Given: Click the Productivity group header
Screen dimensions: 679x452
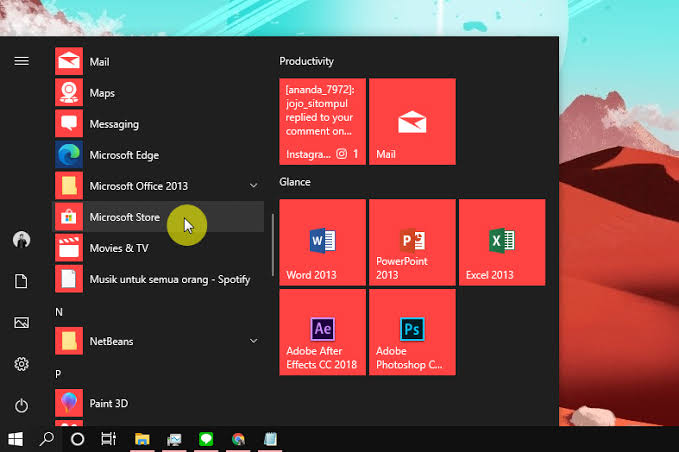Looking at the screenshot, I should [307, 61].
